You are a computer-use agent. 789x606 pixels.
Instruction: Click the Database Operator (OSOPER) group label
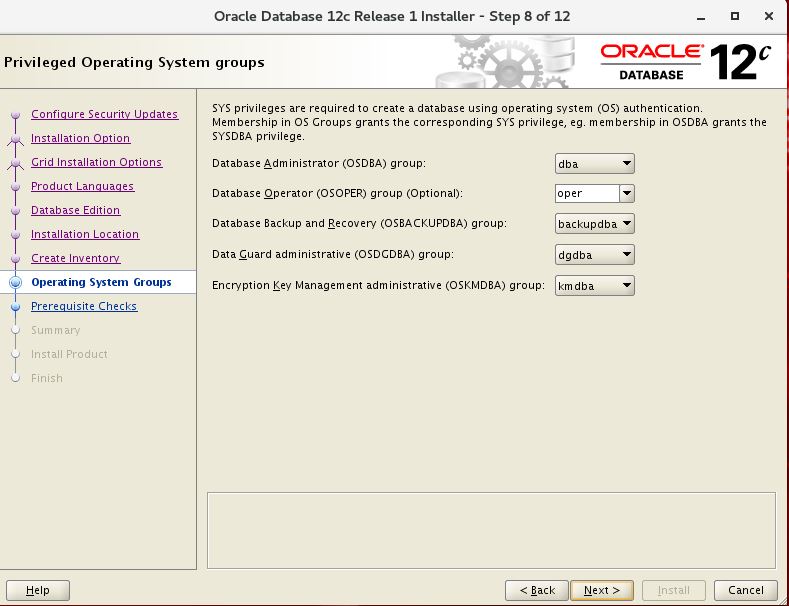point(337,193)
